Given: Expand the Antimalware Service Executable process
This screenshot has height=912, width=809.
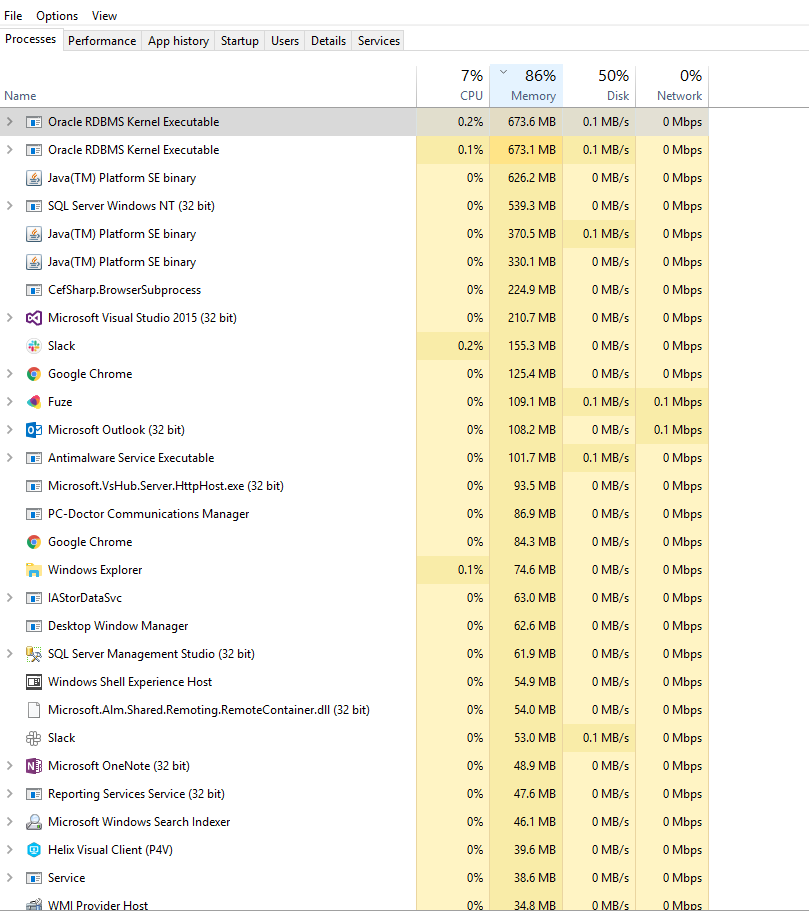Looking at the screenshot, I should (x=9, y=458).
